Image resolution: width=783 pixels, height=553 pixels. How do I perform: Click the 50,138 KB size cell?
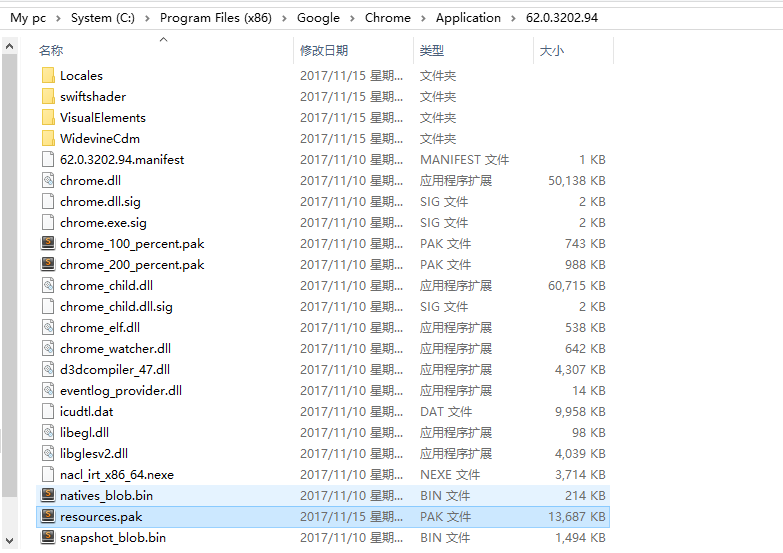tap(577, 180)
